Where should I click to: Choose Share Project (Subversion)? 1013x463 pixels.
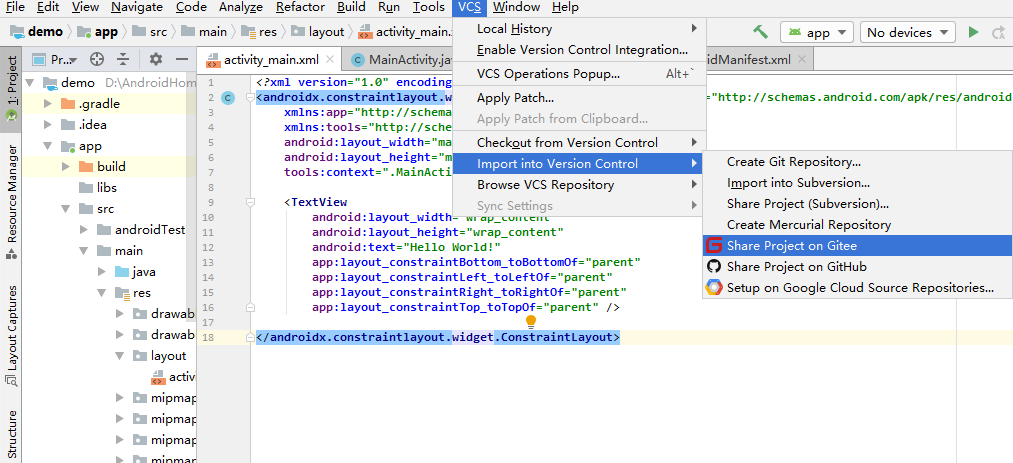coord(857,204)
